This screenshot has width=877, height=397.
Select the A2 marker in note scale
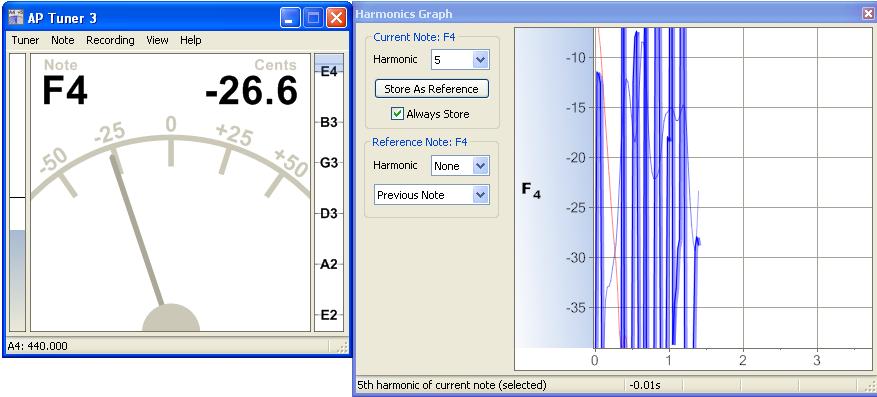click(329, 264)
